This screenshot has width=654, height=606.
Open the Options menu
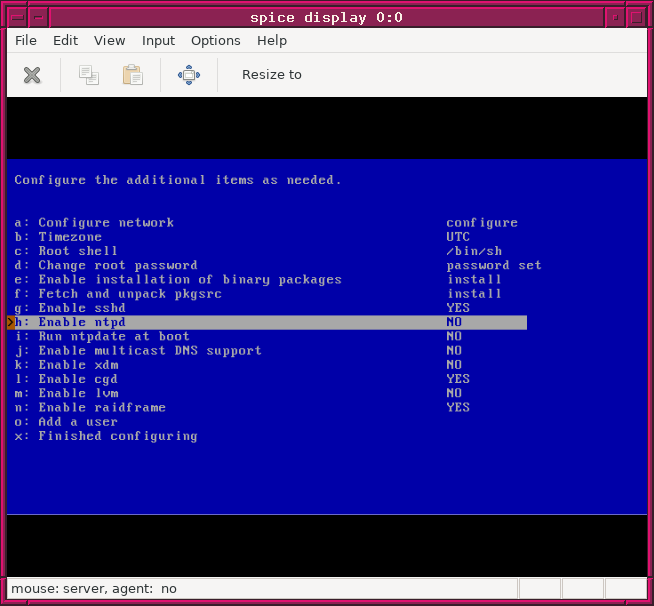tap(216, 41)
